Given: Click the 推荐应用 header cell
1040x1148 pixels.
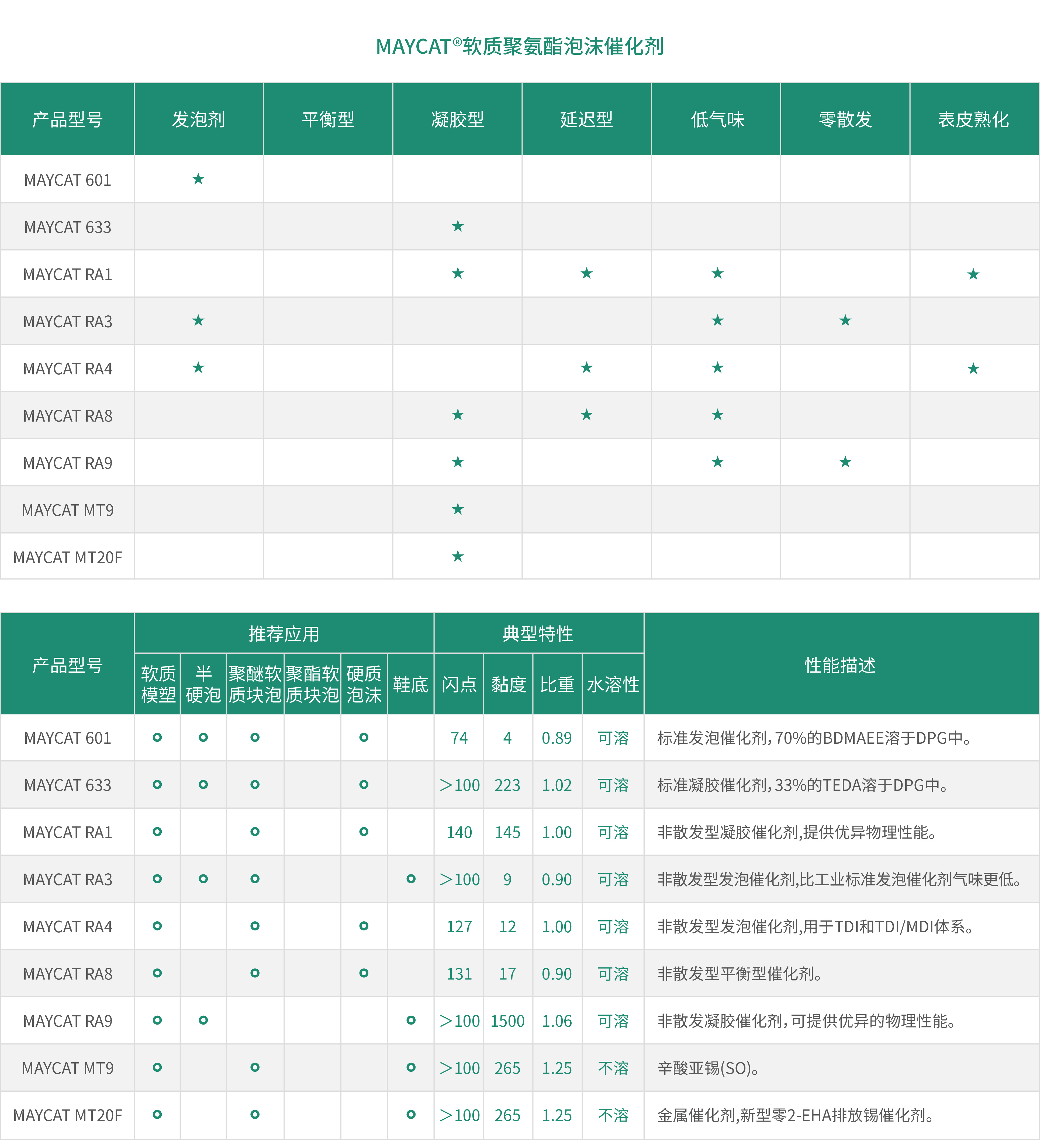Looking at the screenshot, I should tap(284, 633).
